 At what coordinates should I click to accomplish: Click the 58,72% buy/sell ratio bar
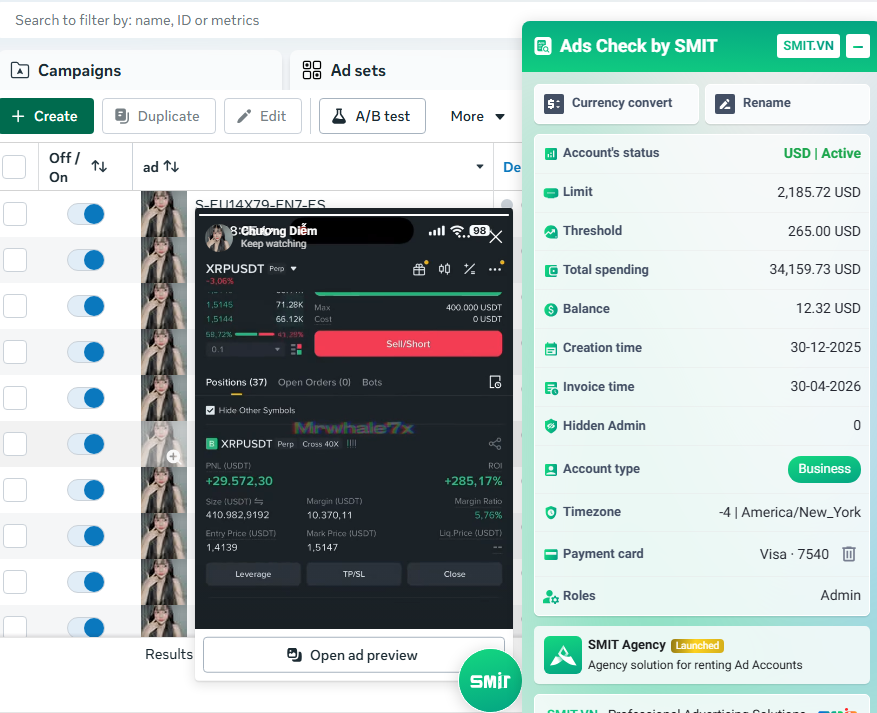pyautogui.click(x=254, y=334)
